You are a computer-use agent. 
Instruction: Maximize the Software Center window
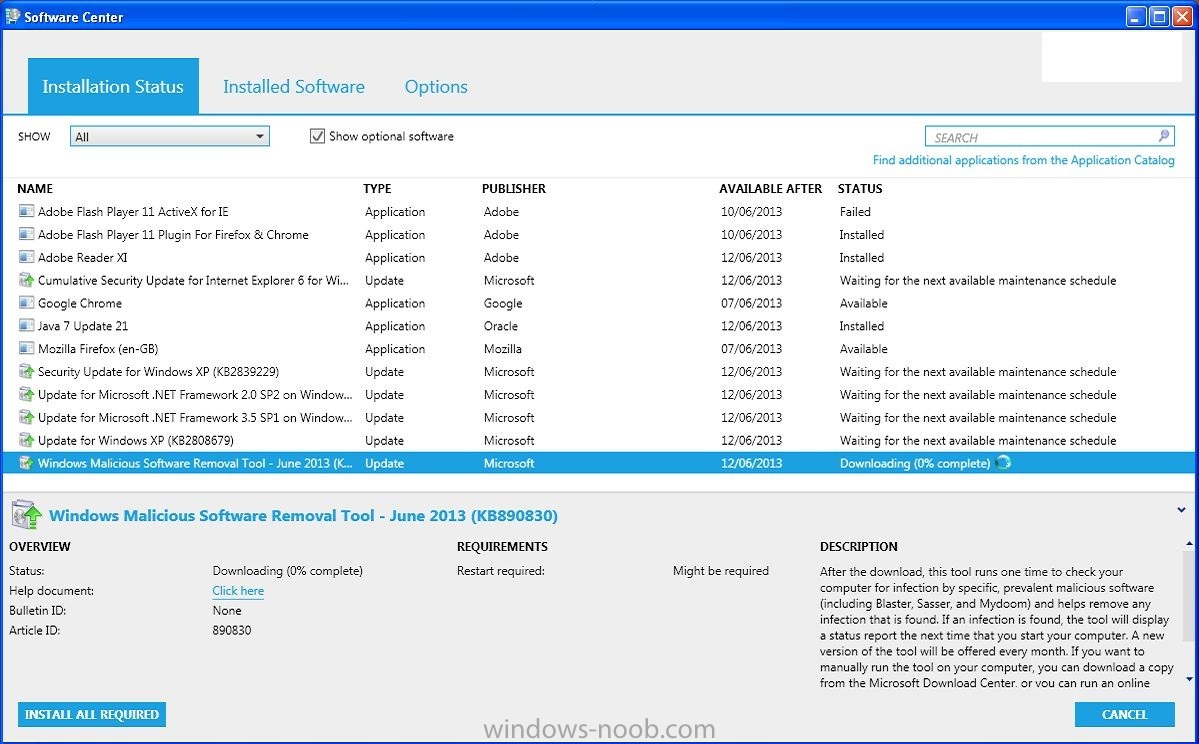[x=1159, y=16]
